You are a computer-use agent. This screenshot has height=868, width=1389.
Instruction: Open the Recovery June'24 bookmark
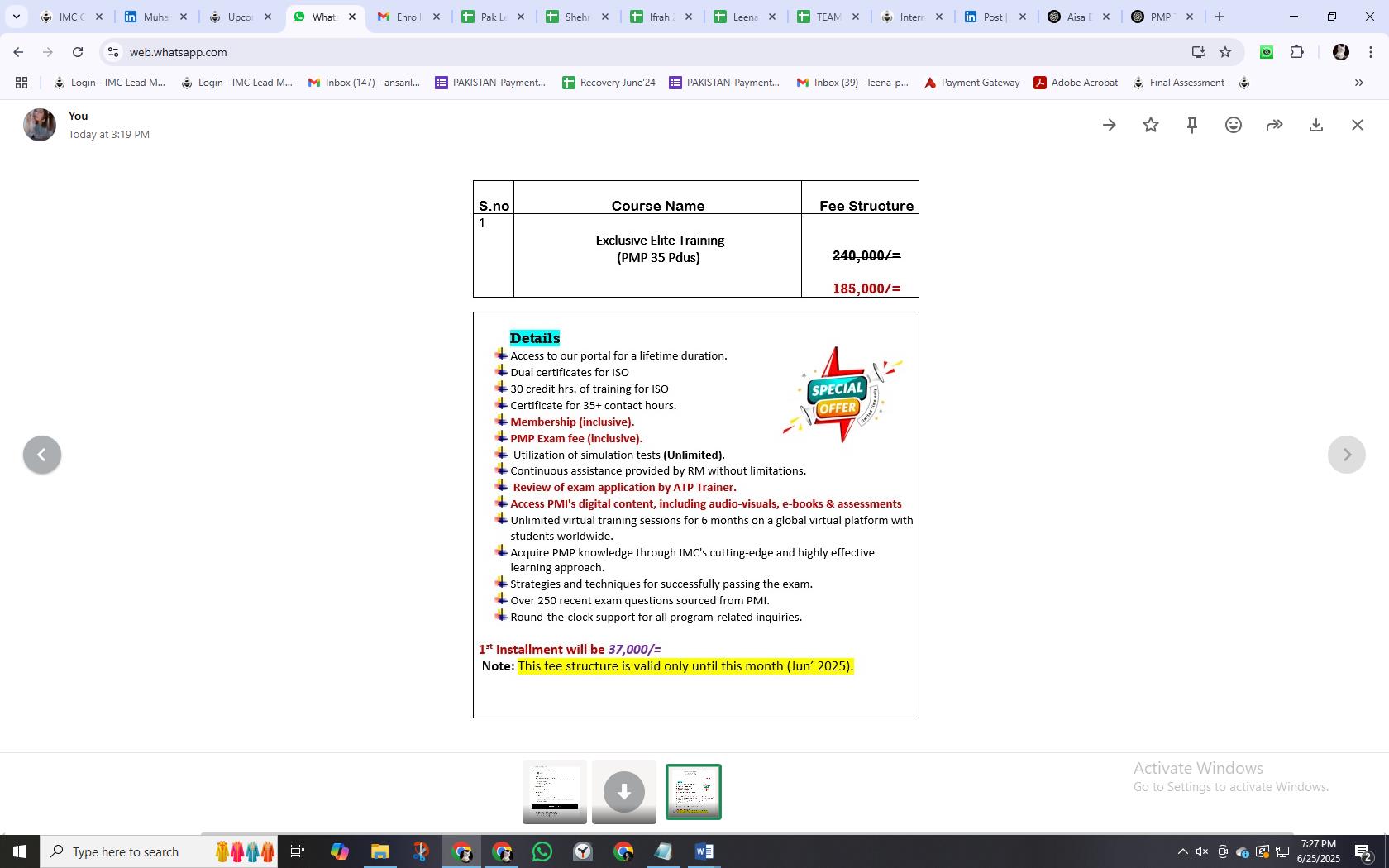609,83
